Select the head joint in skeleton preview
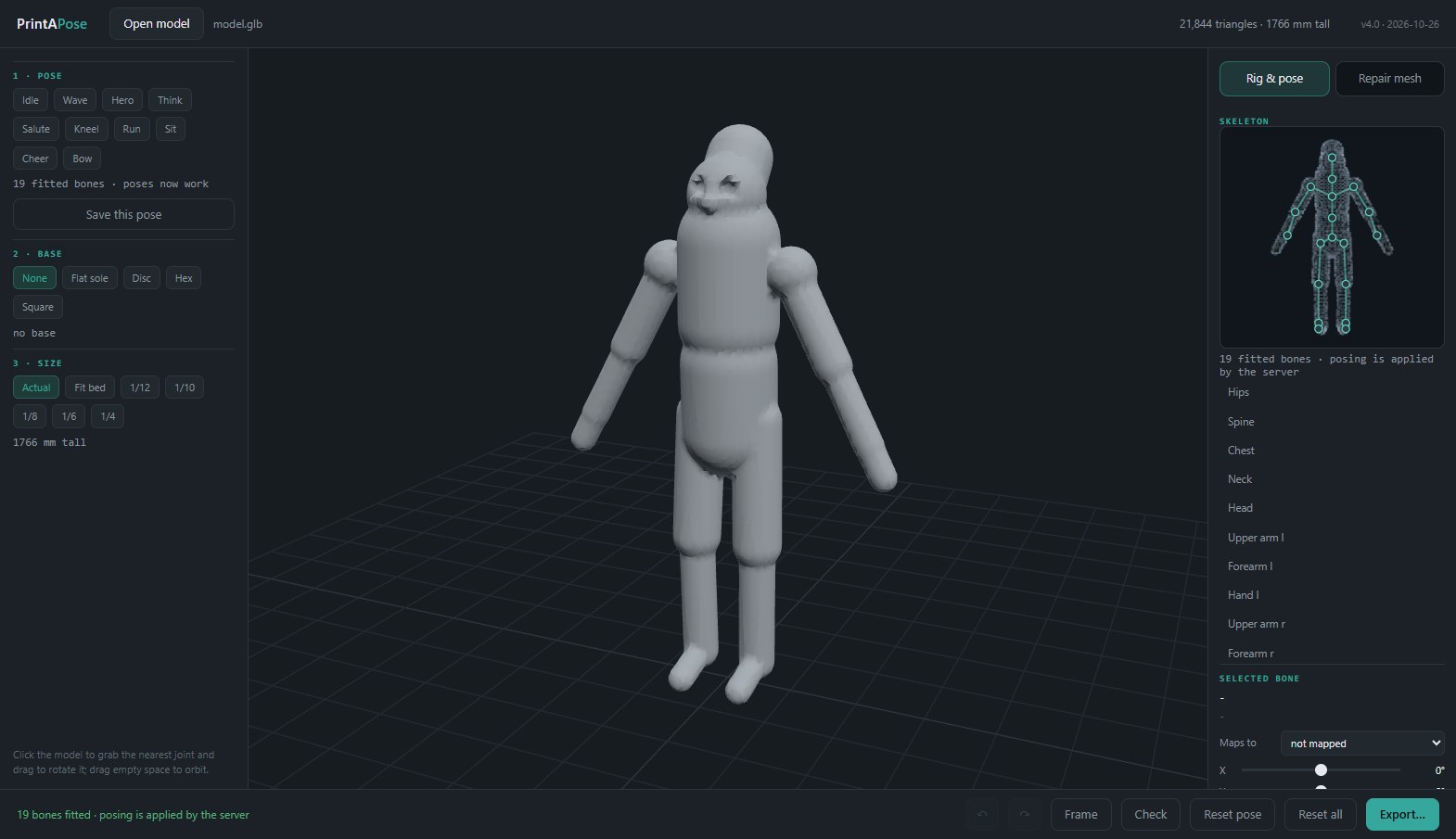 pyautogui.click(x=1332, y=158)
